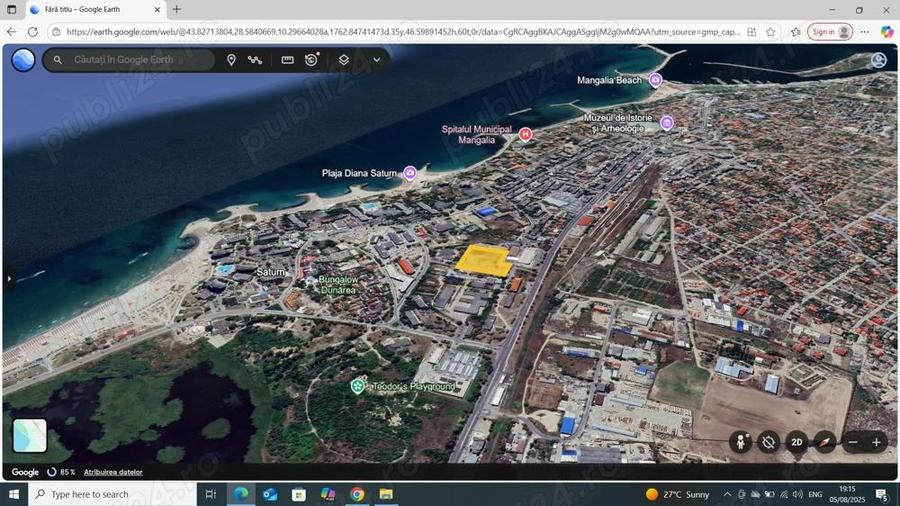
Task: Select the Add placemark tool
Action: click(231, 60)
